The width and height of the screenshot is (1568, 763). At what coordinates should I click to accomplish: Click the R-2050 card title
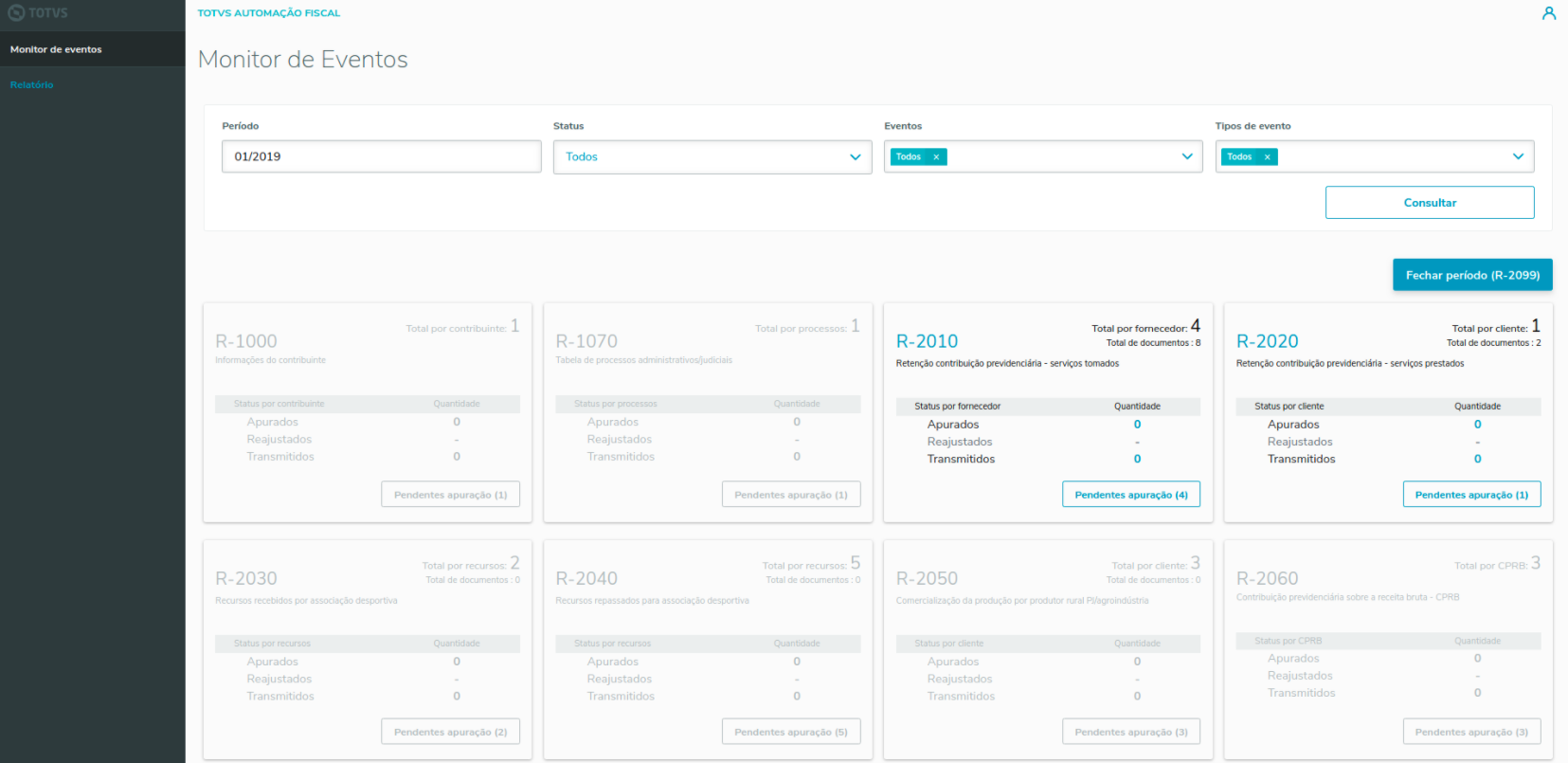click(x=927, y=578)
